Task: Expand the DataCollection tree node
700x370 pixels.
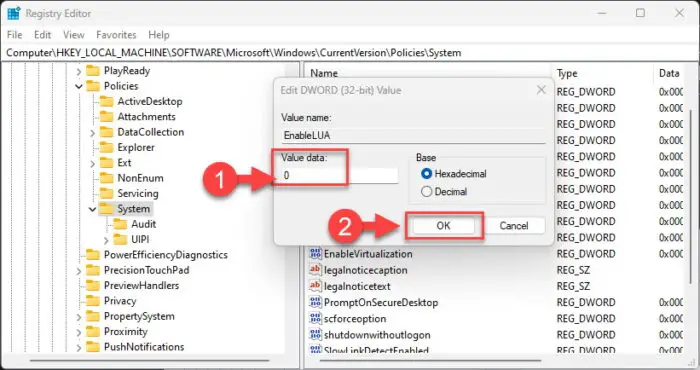Action: (x=92, y=133)
